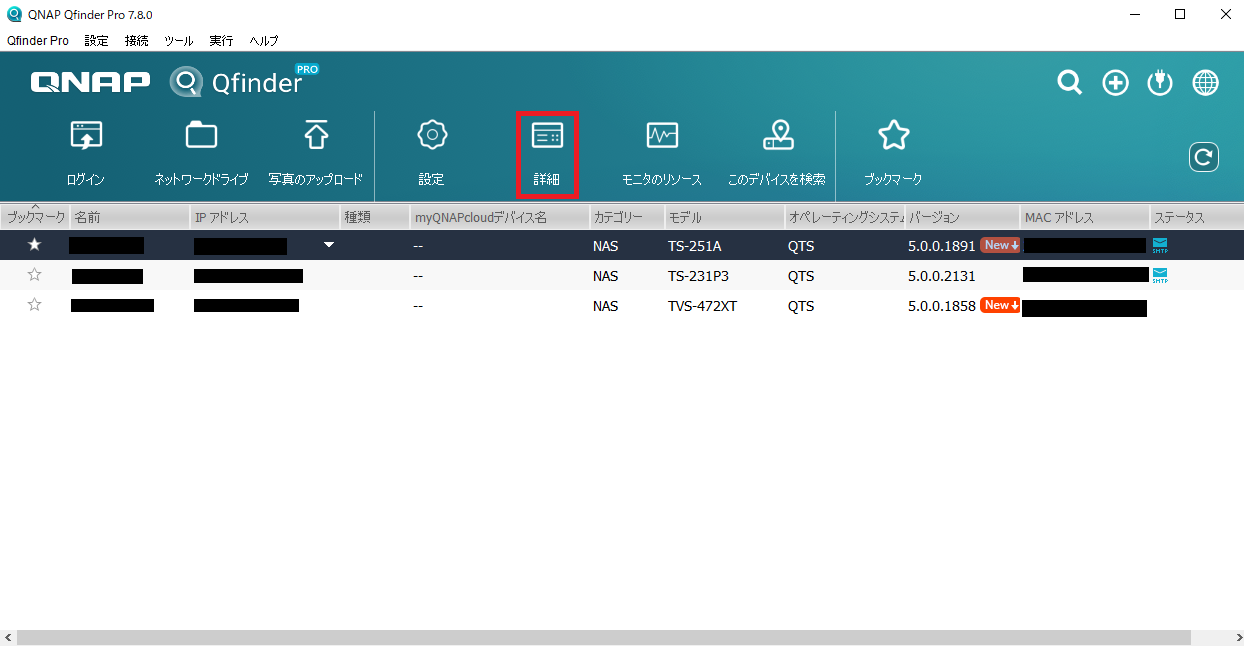Sort by モデル column header

[x=725, y=217]
